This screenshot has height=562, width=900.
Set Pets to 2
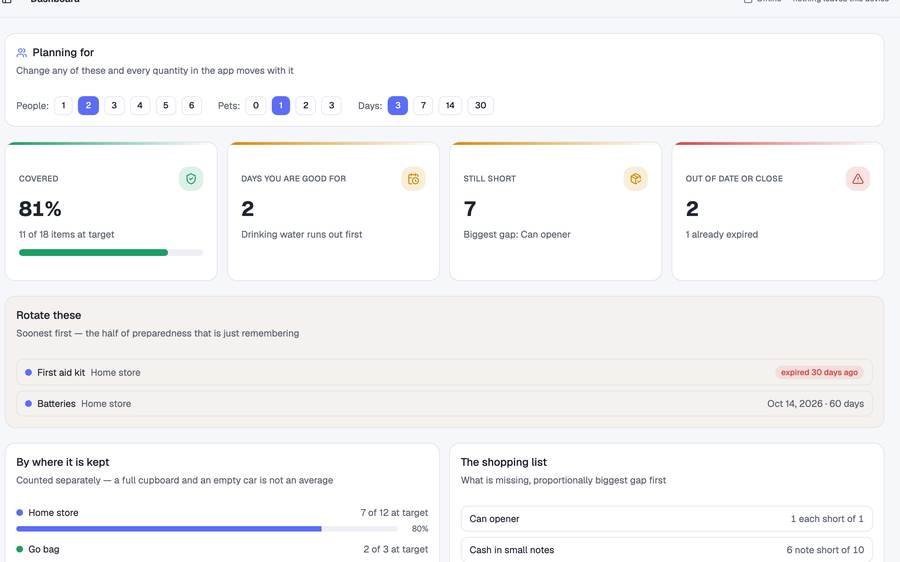(305, 106)
